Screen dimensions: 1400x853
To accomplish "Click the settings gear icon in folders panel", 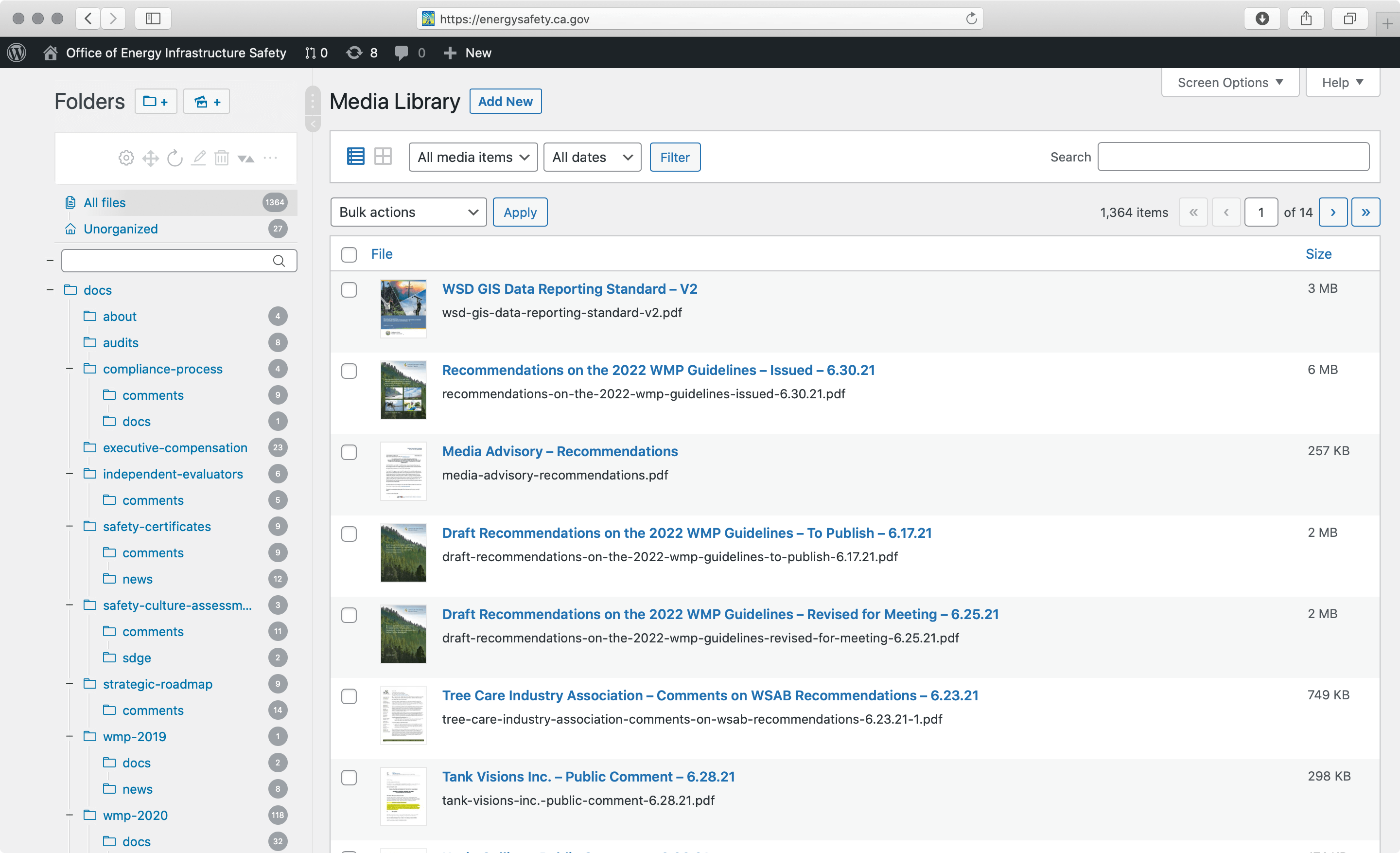I will (126, 158).
